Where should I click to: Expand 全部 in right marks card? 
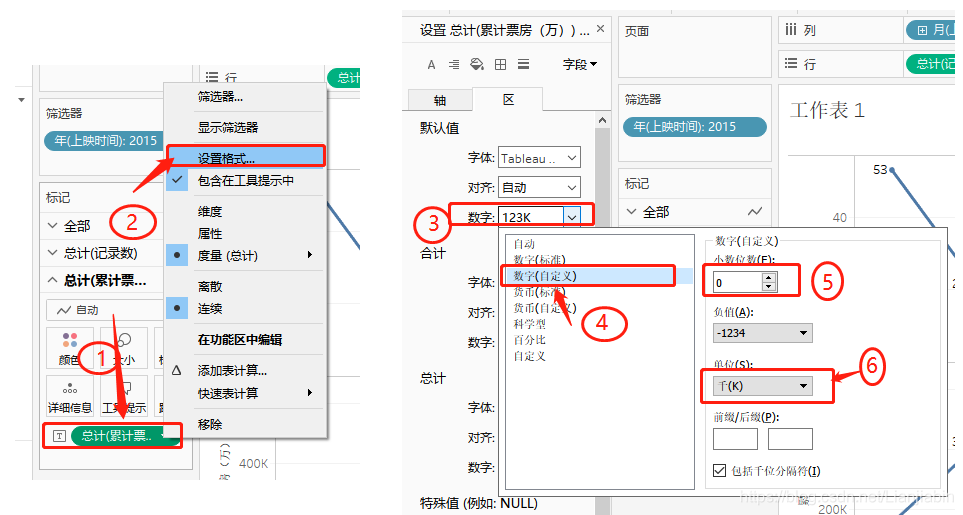click(631, 212)
